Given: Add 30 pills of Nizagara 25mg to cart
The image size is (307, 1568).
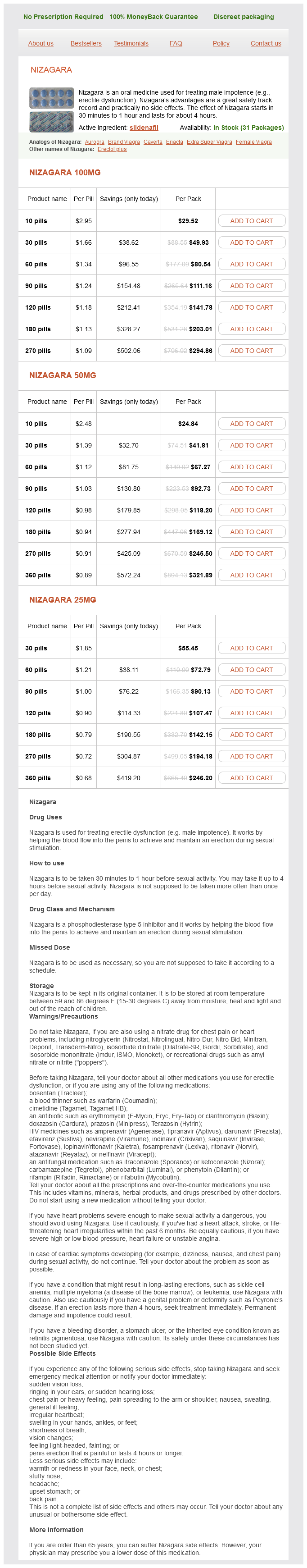Looking at the screenshot, I should pyautogui.click(x=251, y=648).
